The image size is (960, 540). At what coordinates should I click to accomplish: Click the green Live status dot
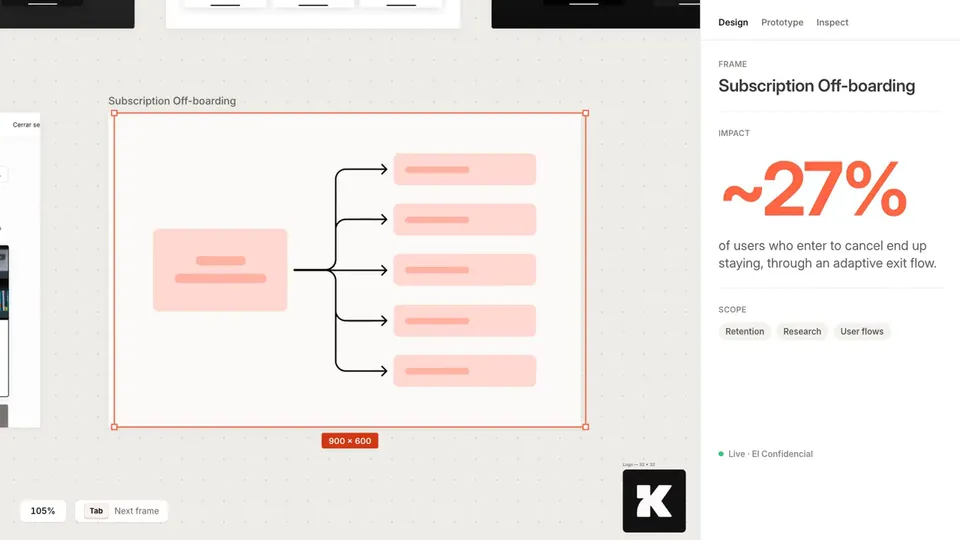click(x=721, y=454)
